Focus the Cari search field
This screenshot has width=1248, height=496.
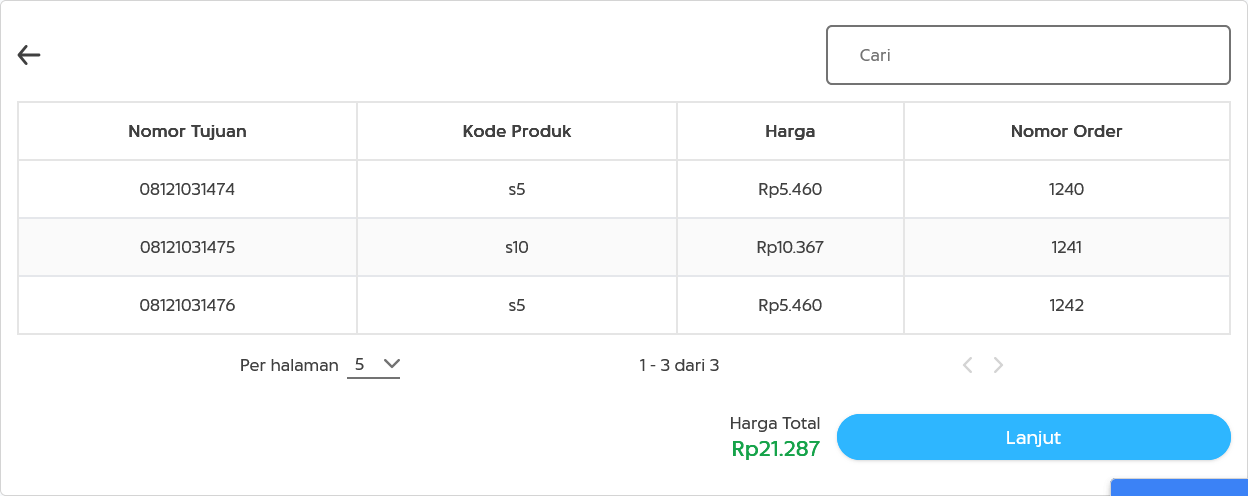pyautogui.click(x=1028, y=55)
